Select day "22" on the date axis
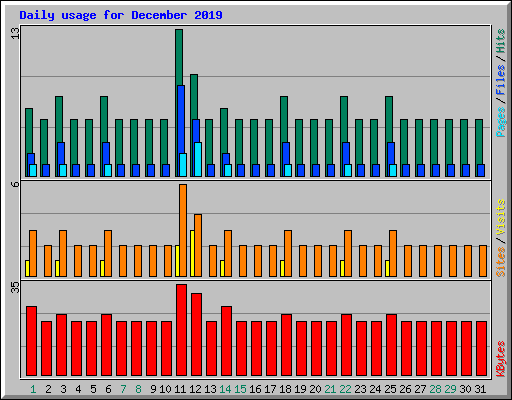The image size is (512, 400). tap(345, 389)
